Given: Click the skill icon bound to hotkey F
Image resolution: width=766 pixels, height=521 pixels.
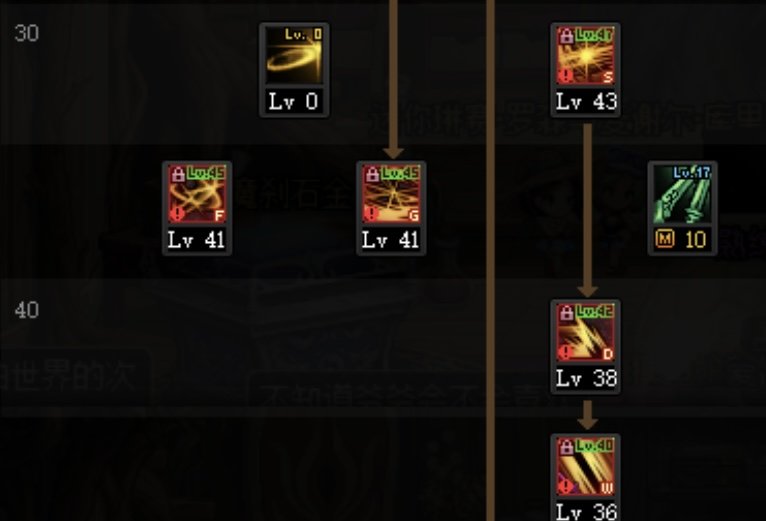Looking at the screenshot, I should 197,194.
